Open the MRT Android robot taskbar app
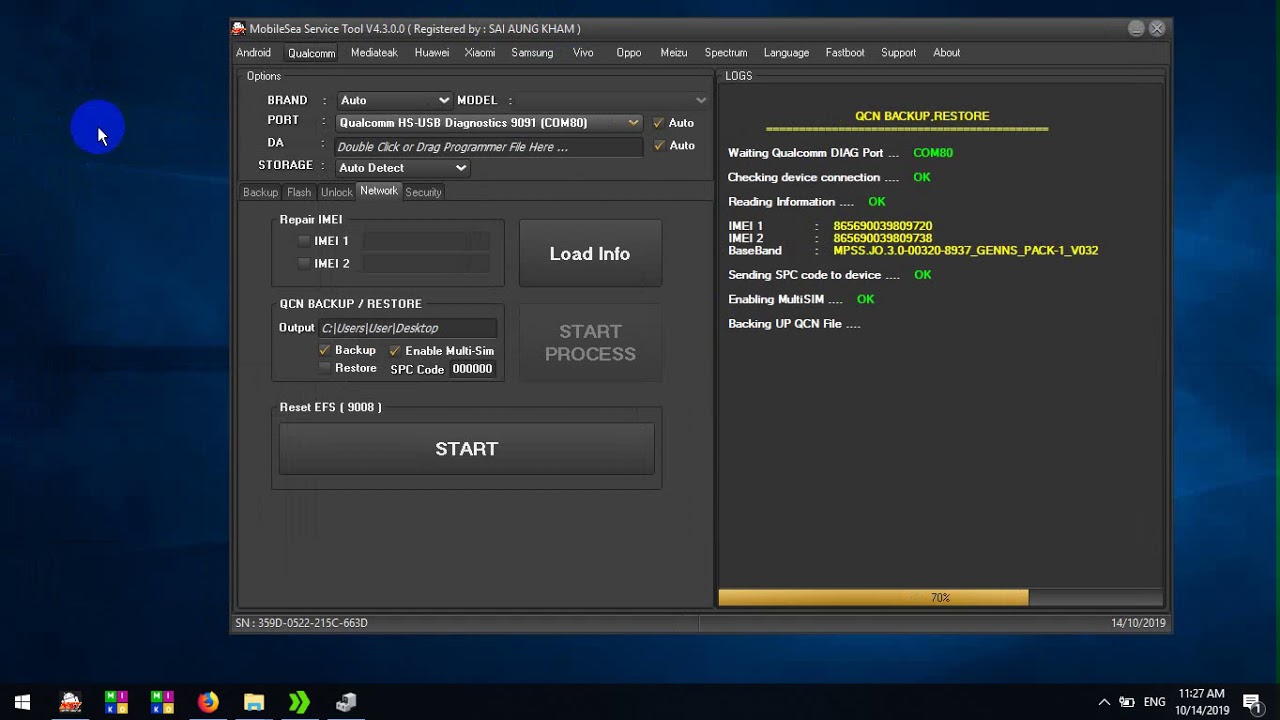 pyautogui.click(x=70, y=702)
